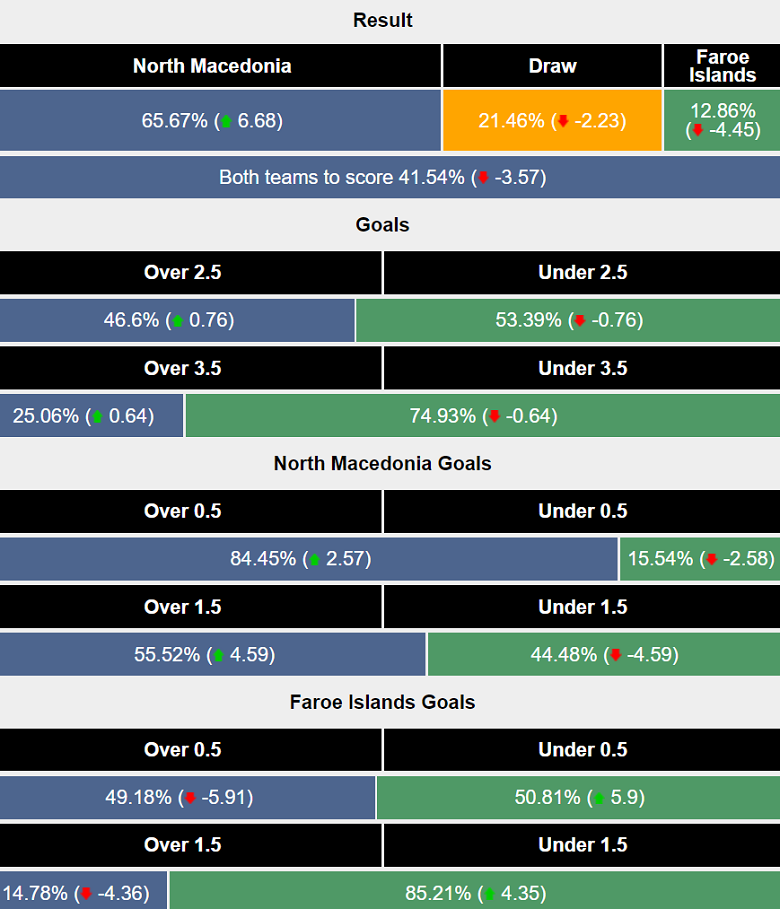Screen dimensions: 780x909
Task: Select the North Macedonia result header
Action: tap(212, 66)
